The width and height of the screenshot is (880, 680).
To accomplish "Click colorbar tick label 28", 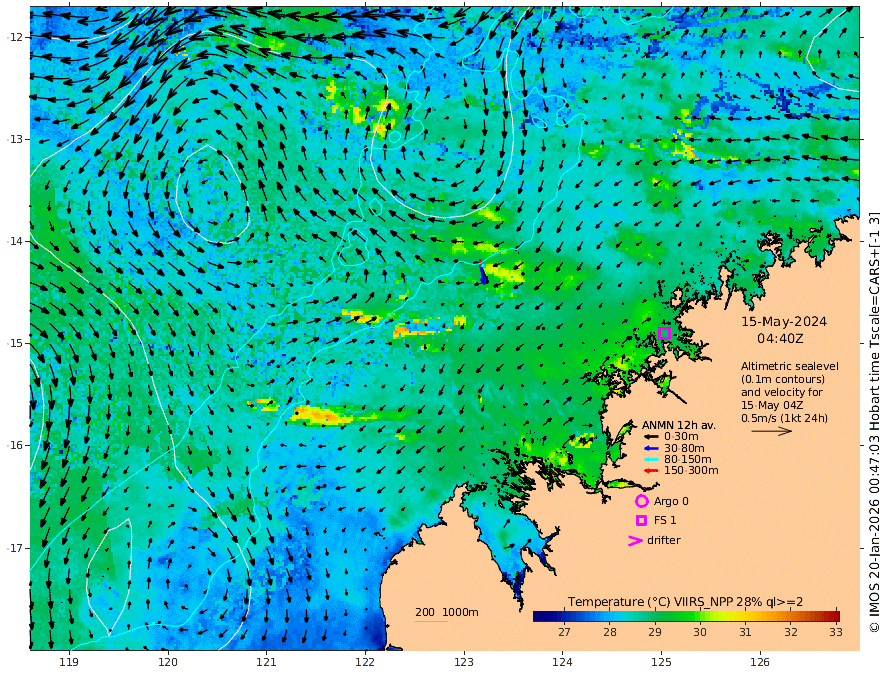I will (x=609, y=632).
